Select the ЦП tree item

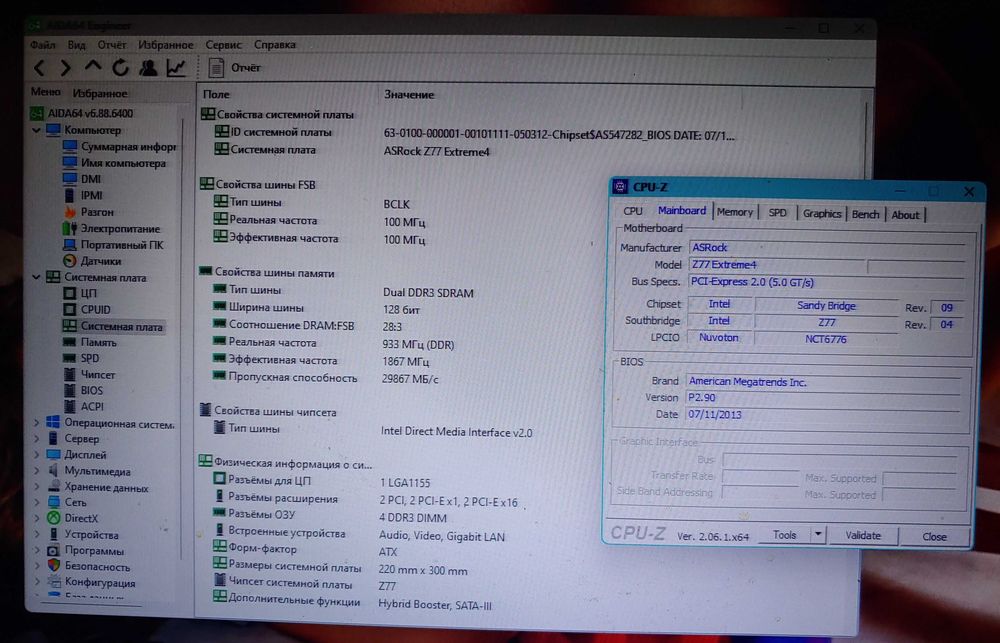pyautogui.click(x=80, y=293)
